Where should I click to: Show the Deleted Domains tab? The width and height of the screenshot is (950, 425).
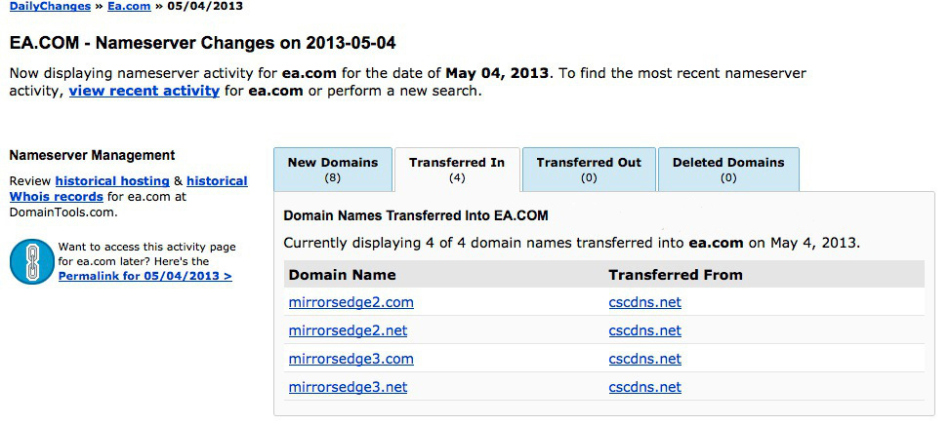(x=728, y=169)
